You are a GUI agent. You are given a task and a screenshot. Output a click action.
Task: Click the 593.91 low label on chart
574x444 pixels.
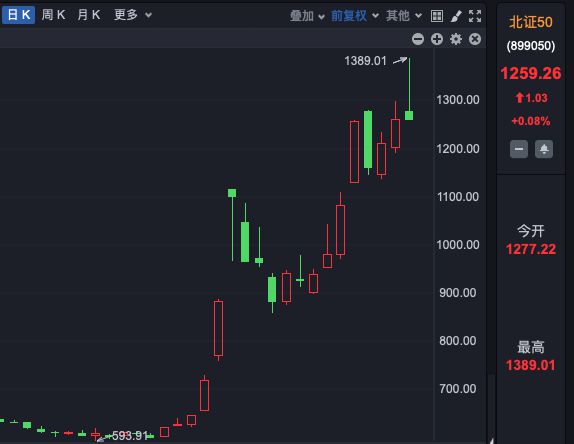click(x=130, y=436)
